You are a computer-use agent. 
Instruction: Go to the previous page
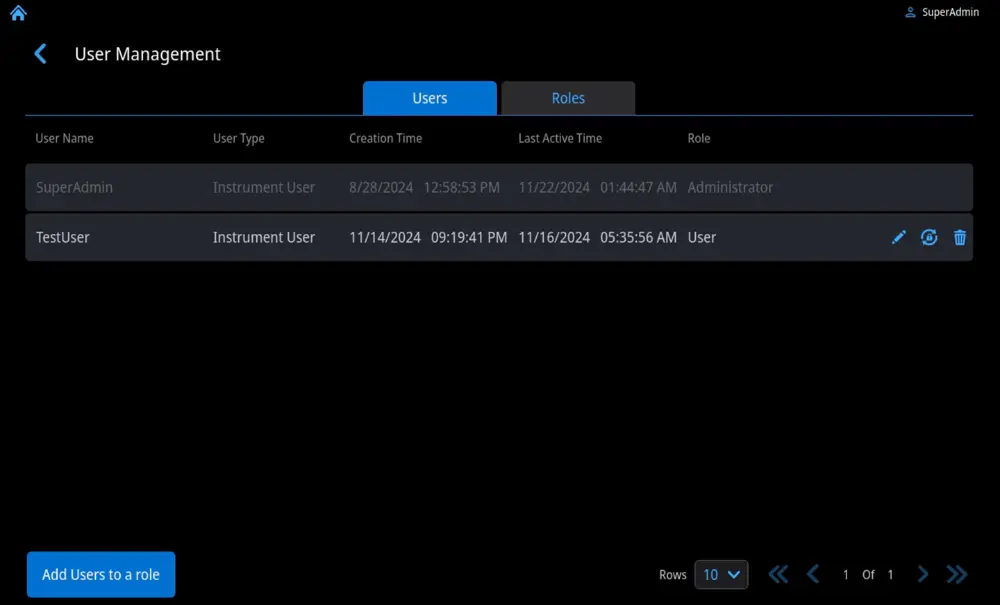point(812,574)
